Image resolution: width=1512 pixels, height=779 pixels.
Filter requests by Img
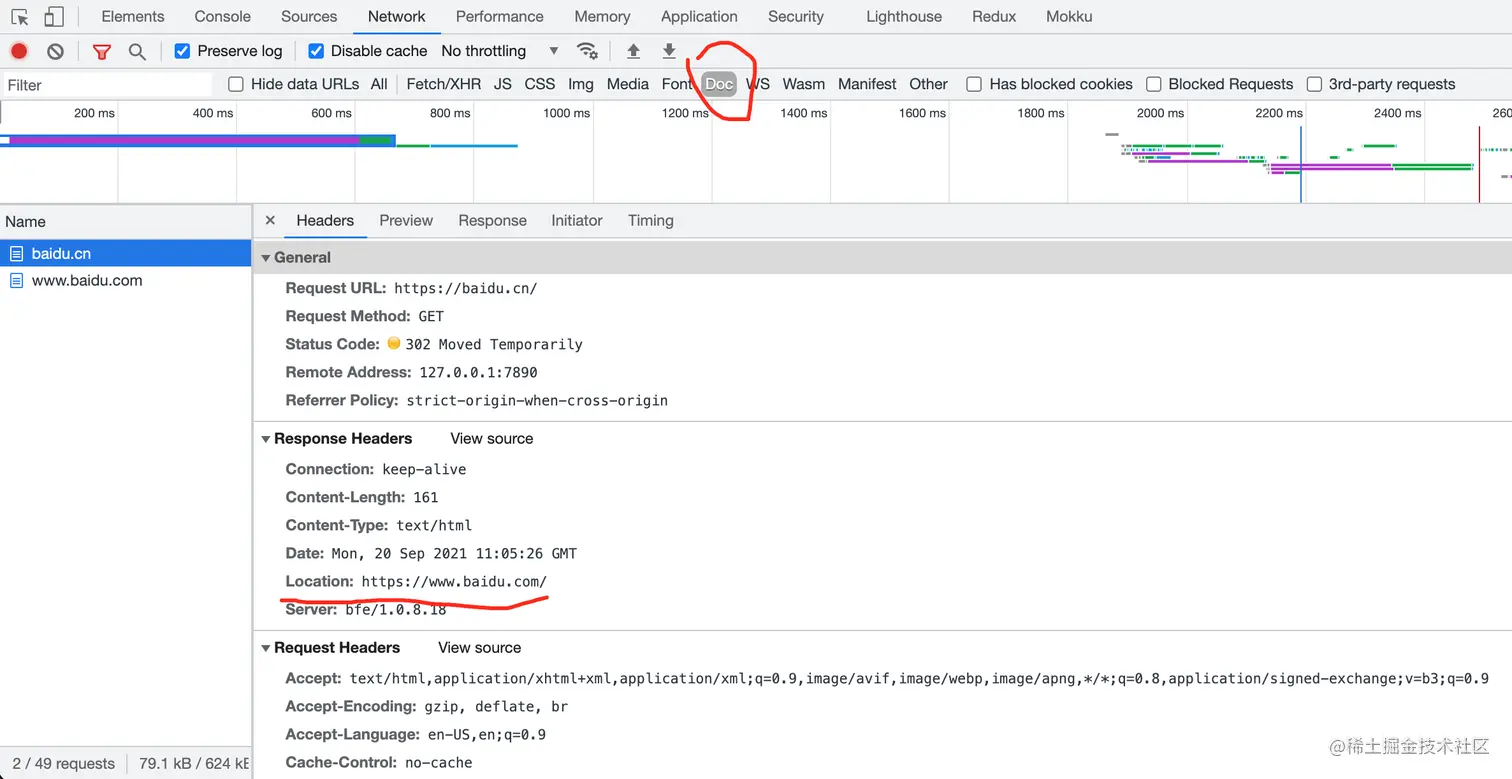pos(581,84)
